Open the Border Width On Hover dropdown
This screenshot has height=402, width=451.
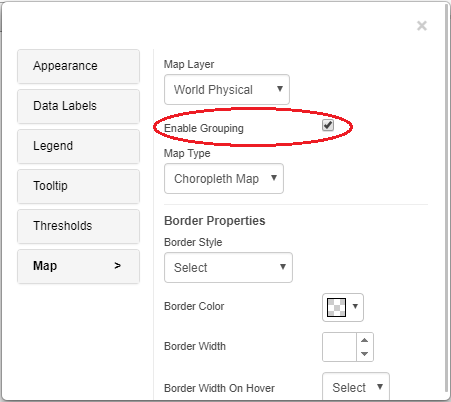356,387
